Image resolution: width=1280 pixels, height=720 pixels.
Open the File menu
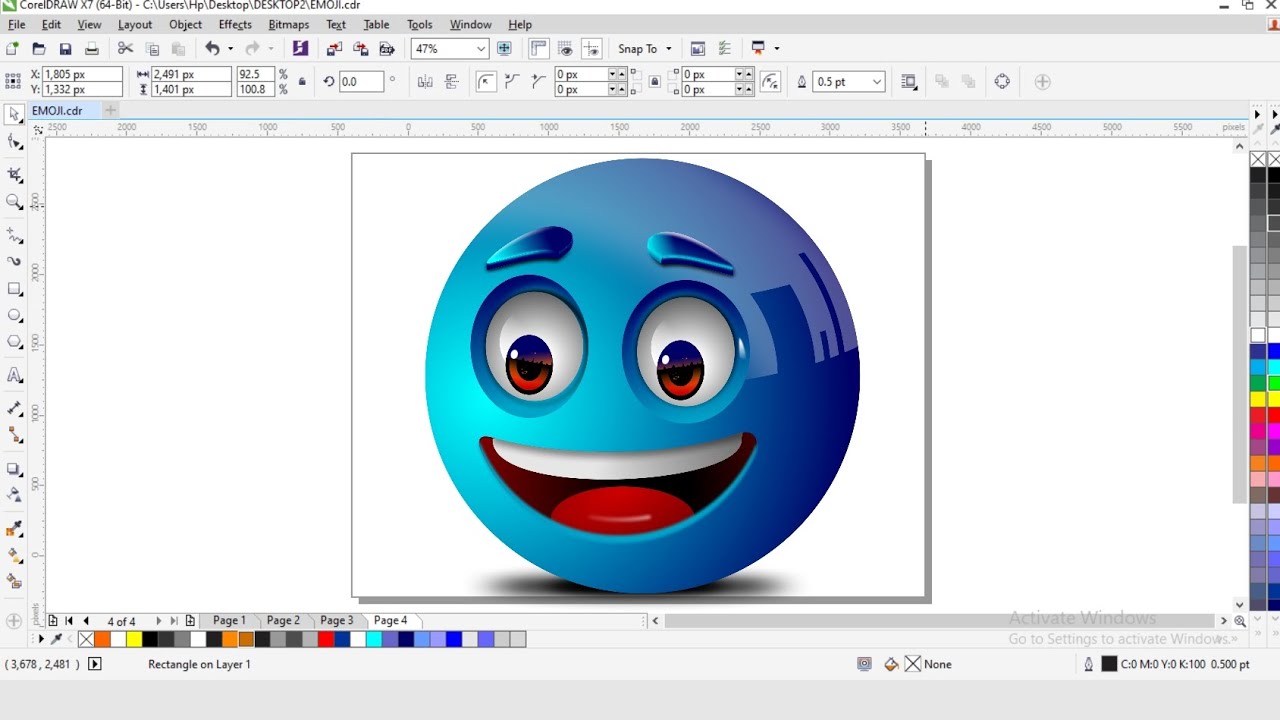[17, 24]
